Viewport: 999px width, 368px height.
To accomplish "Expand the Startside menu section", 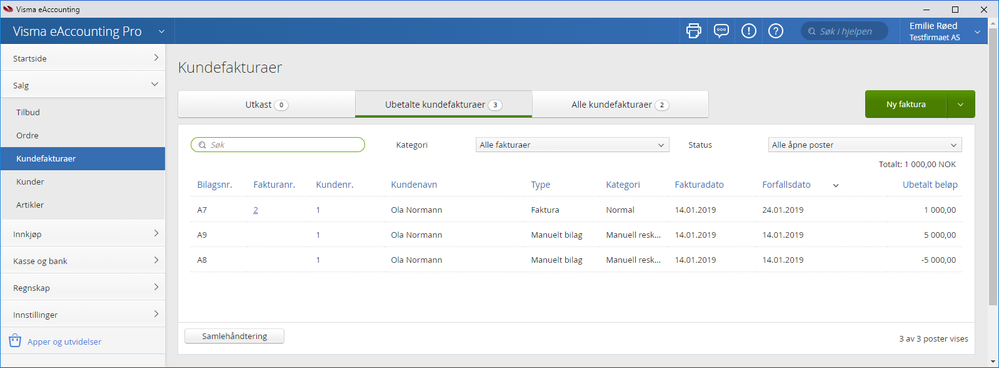I will pos(83,58).
